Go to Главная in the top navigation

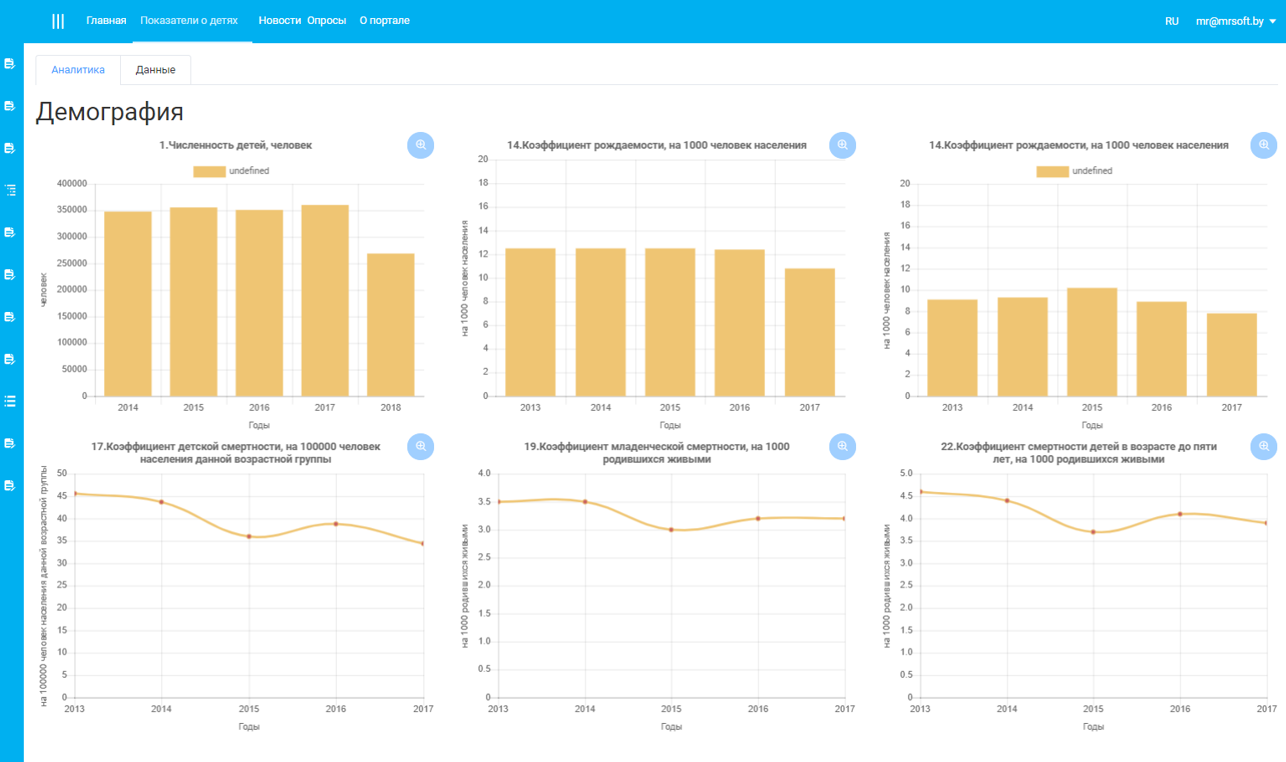tap(106, 21)
